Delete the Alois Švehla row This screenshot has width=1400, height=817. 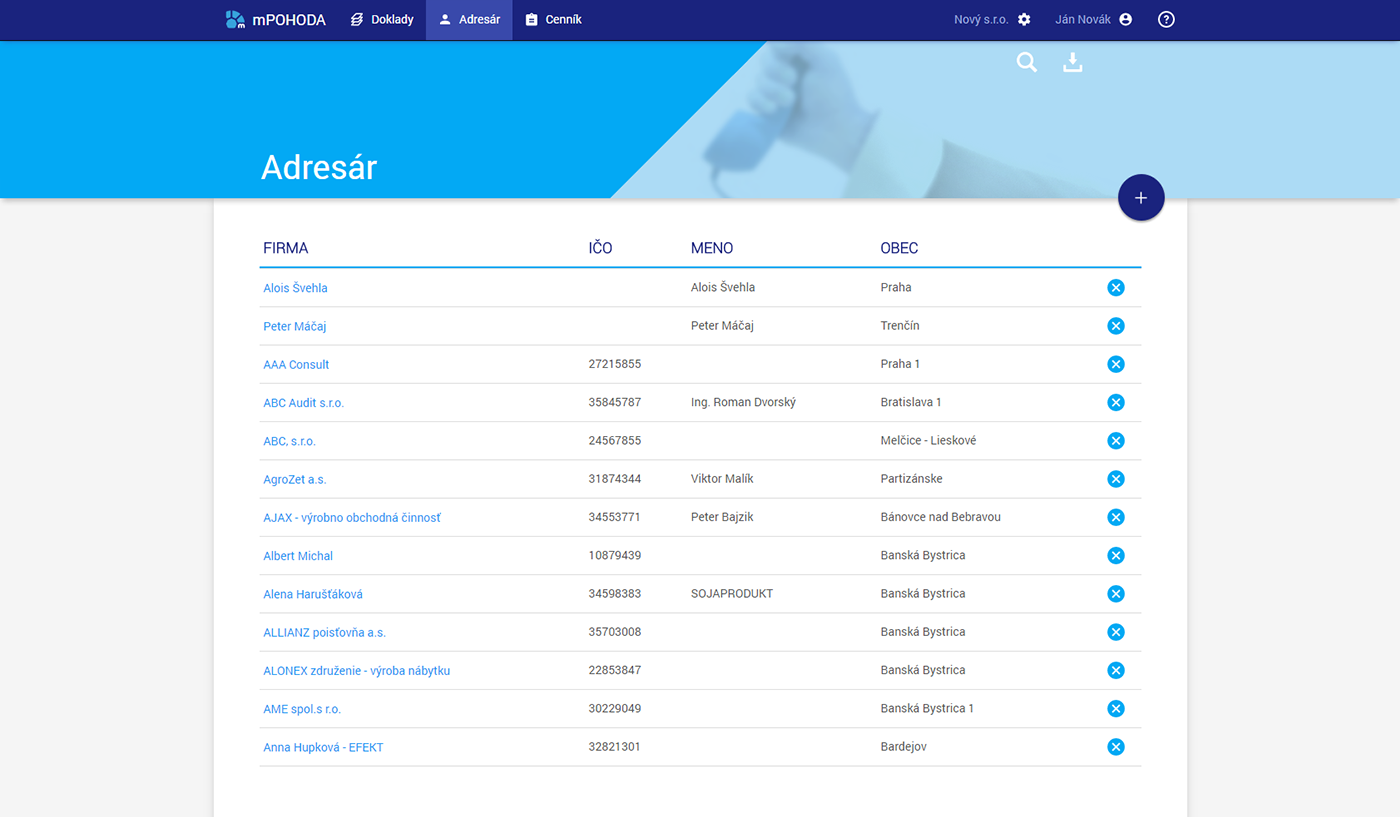tap(1116, 288)
